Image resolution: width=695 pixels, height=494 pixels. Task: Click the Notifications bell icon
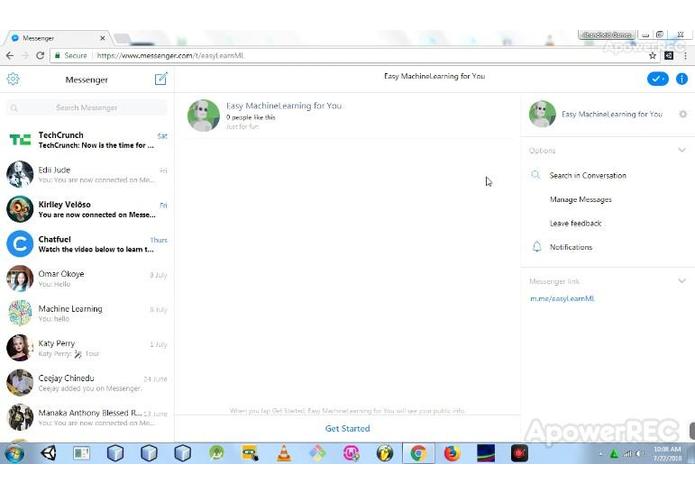[536, 247]
